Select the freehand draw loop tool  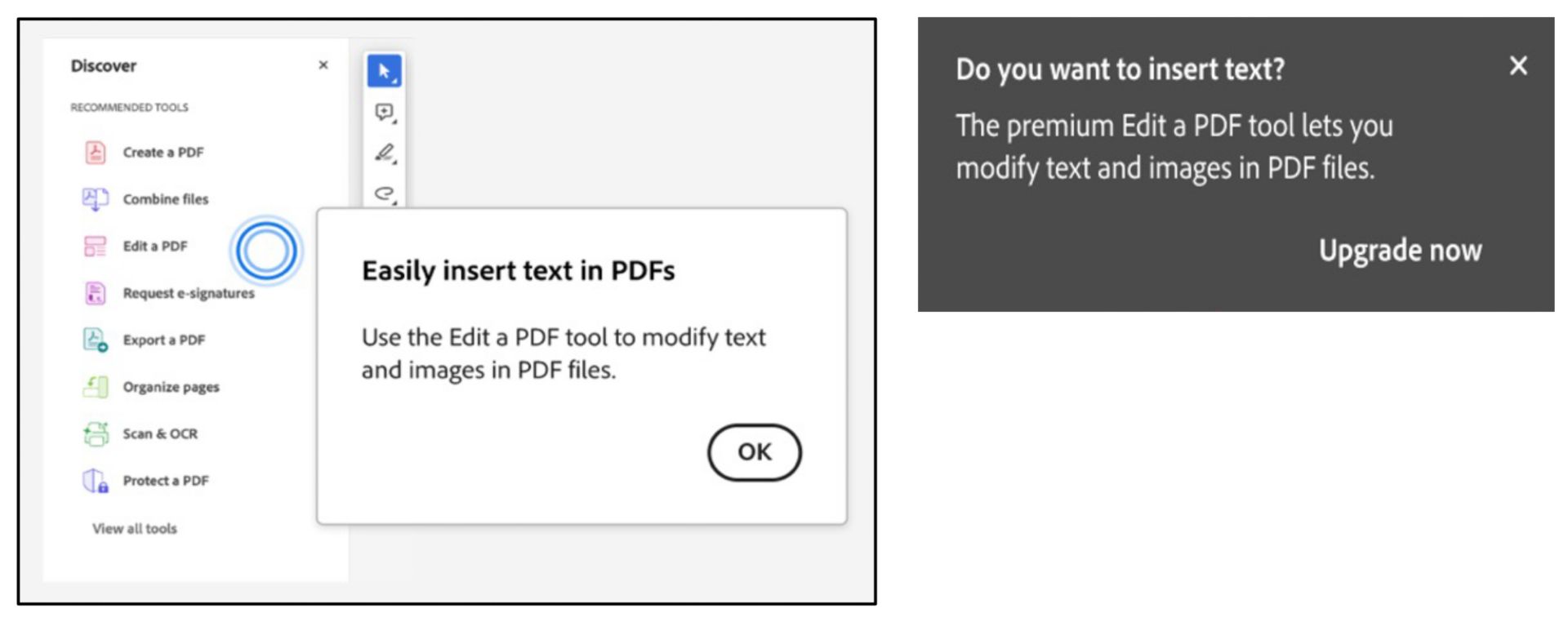(x=384, y=193)
